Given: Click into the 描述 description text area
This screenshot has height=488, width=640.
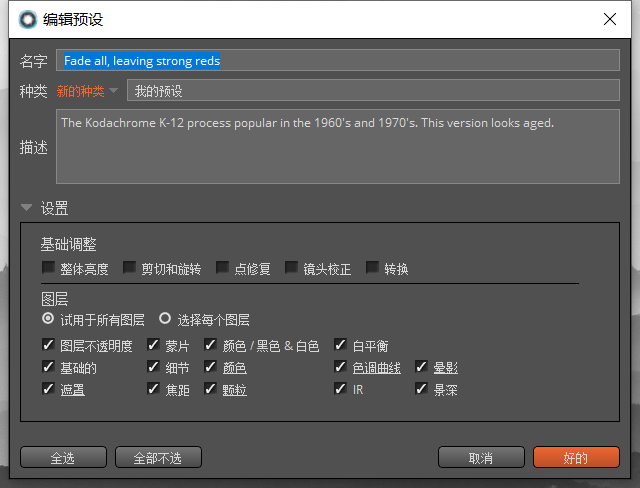Looking at the screenshot, I should [338, 147].
